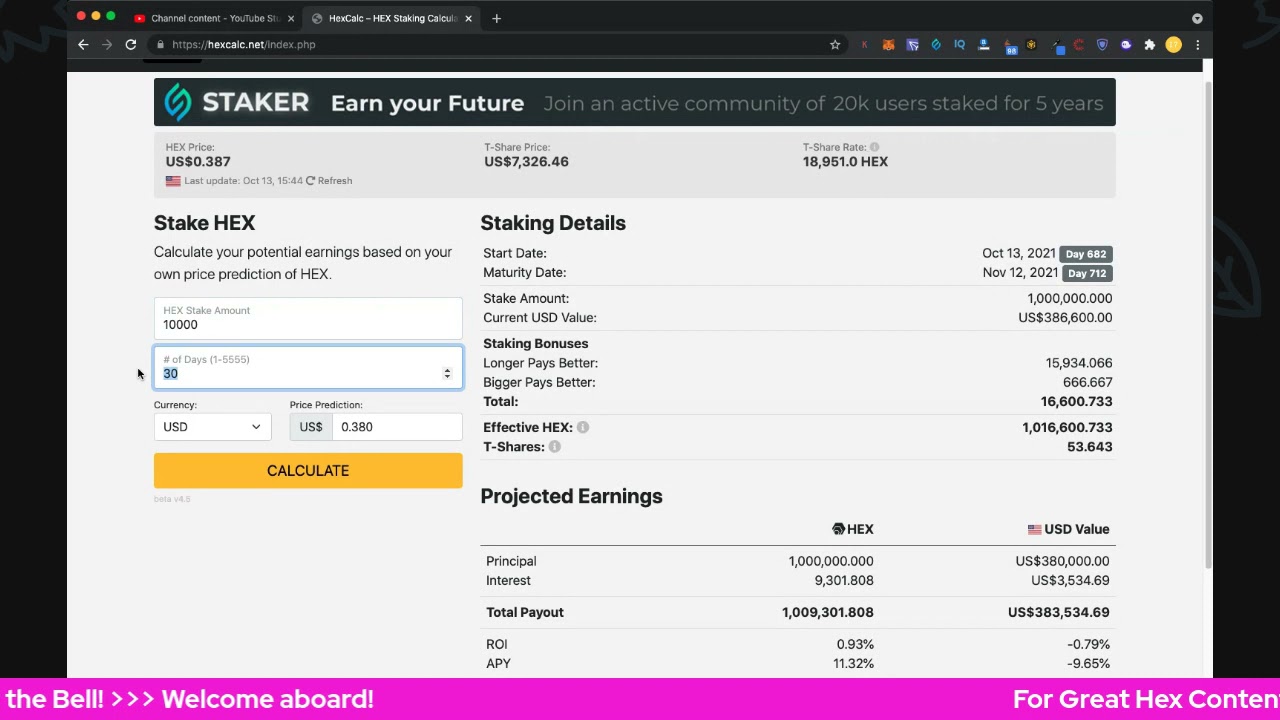Click the teal S-shaped extension icon

tap(936, 44)
